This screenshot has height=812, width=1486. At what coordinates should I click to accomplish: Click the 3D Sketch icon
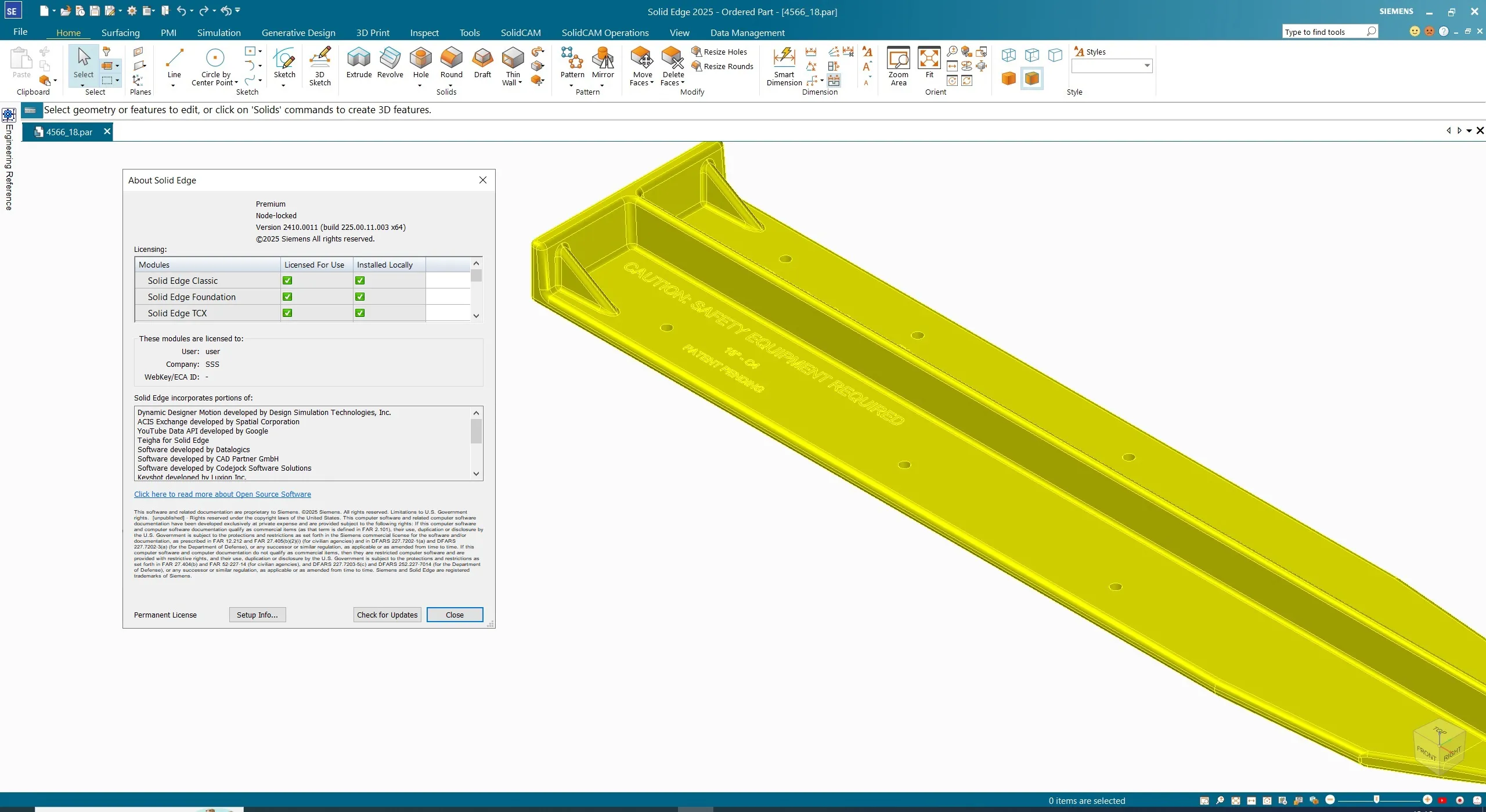(319, 59)
